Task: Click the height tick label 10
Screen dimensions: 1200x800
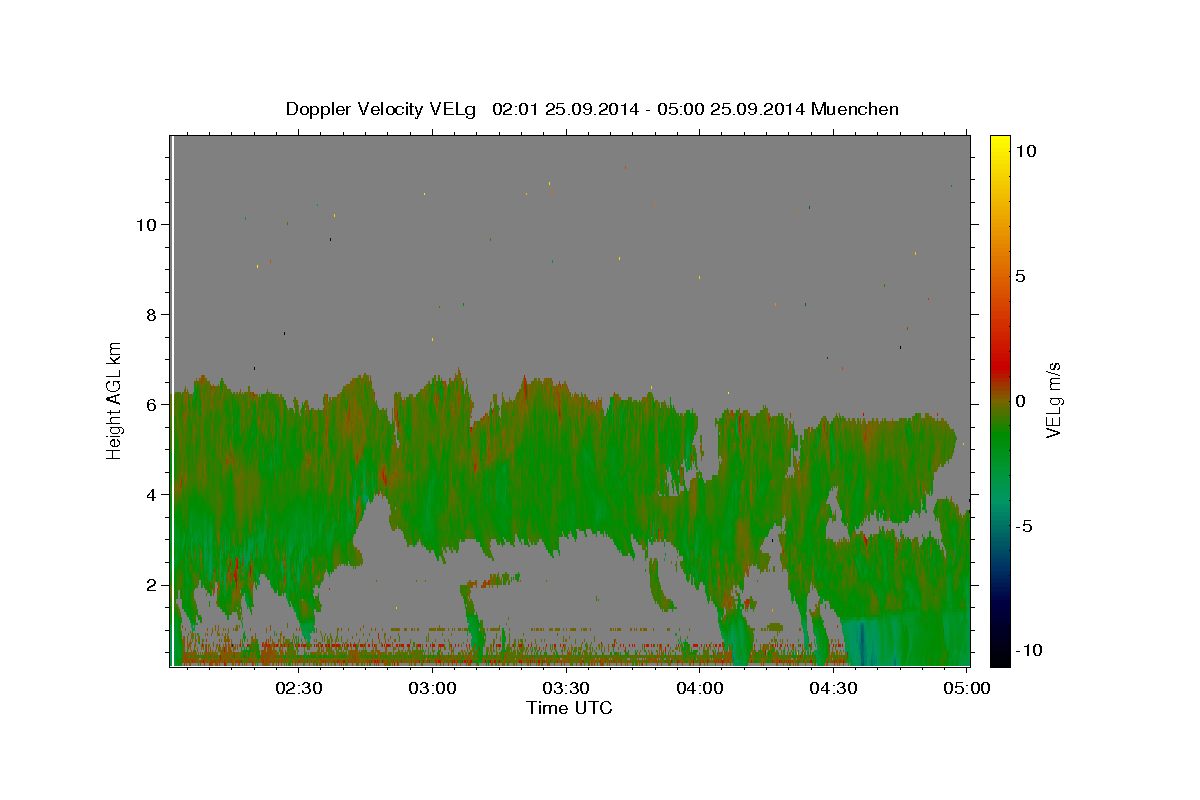Action: [146, 224]
